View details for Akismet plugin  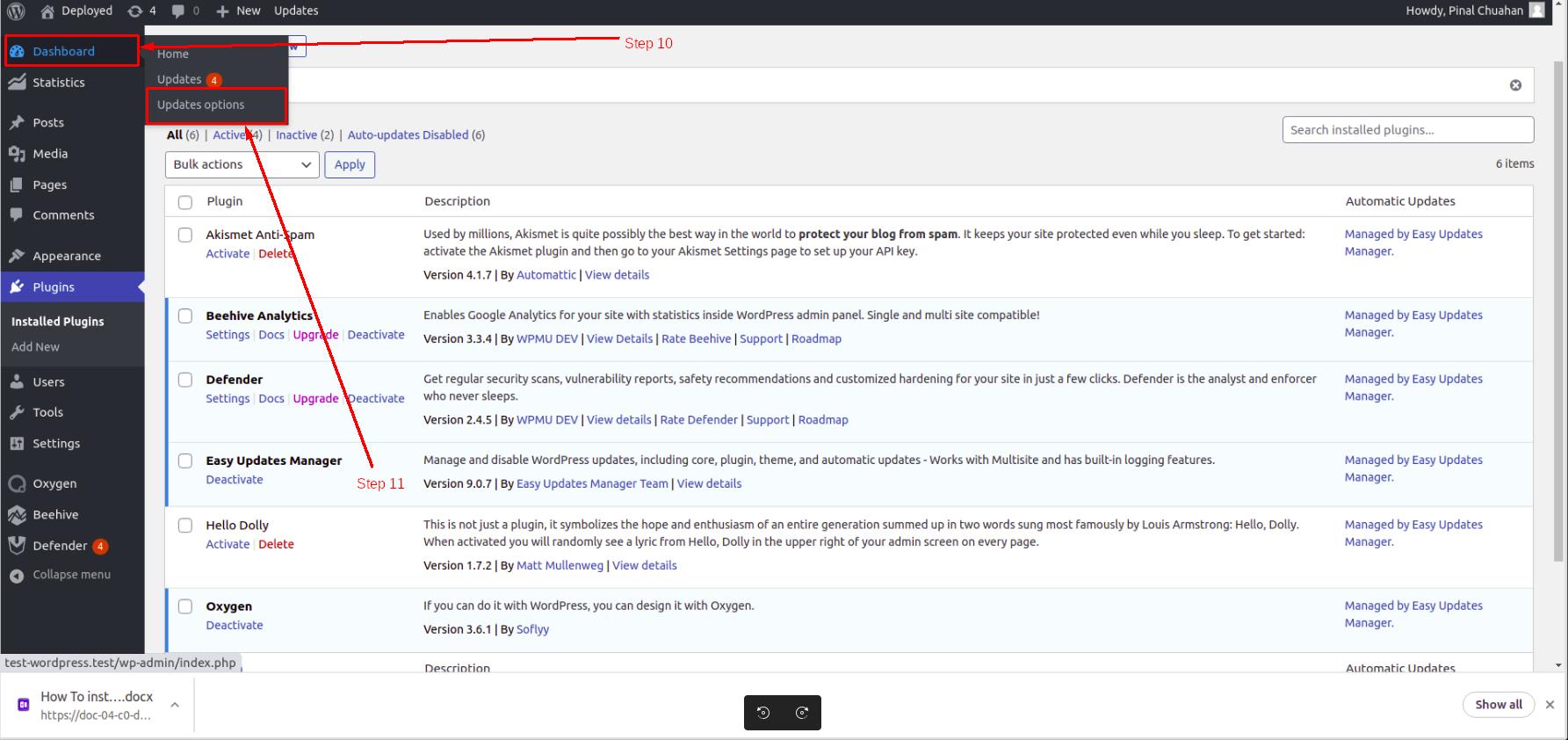[x=618, y=275]
